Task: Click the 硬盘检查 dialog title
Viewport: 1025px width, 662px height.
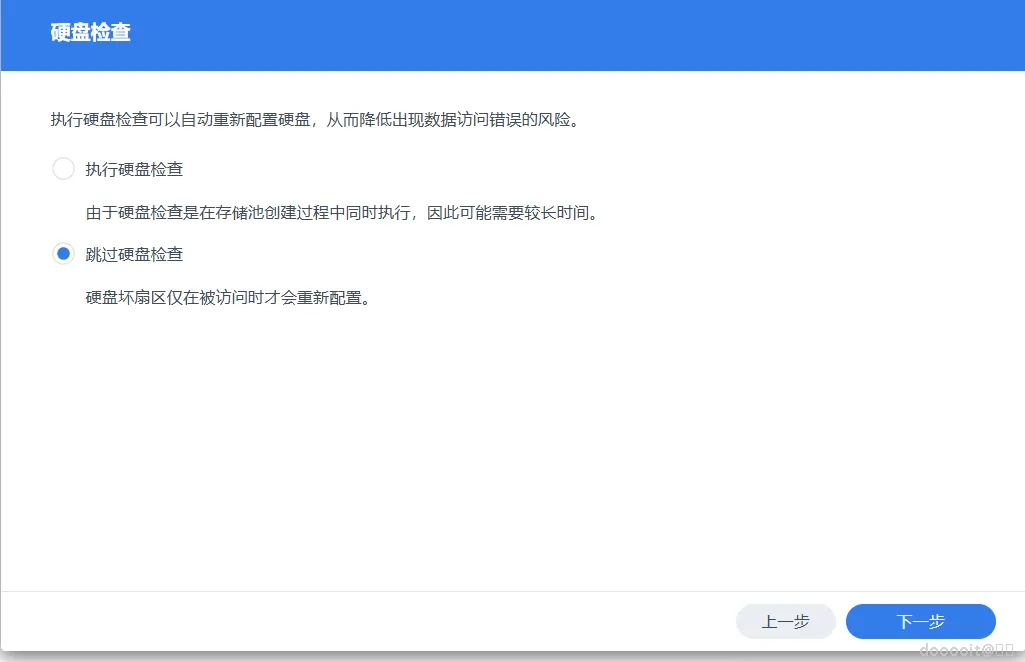Action: click(90, 32)
